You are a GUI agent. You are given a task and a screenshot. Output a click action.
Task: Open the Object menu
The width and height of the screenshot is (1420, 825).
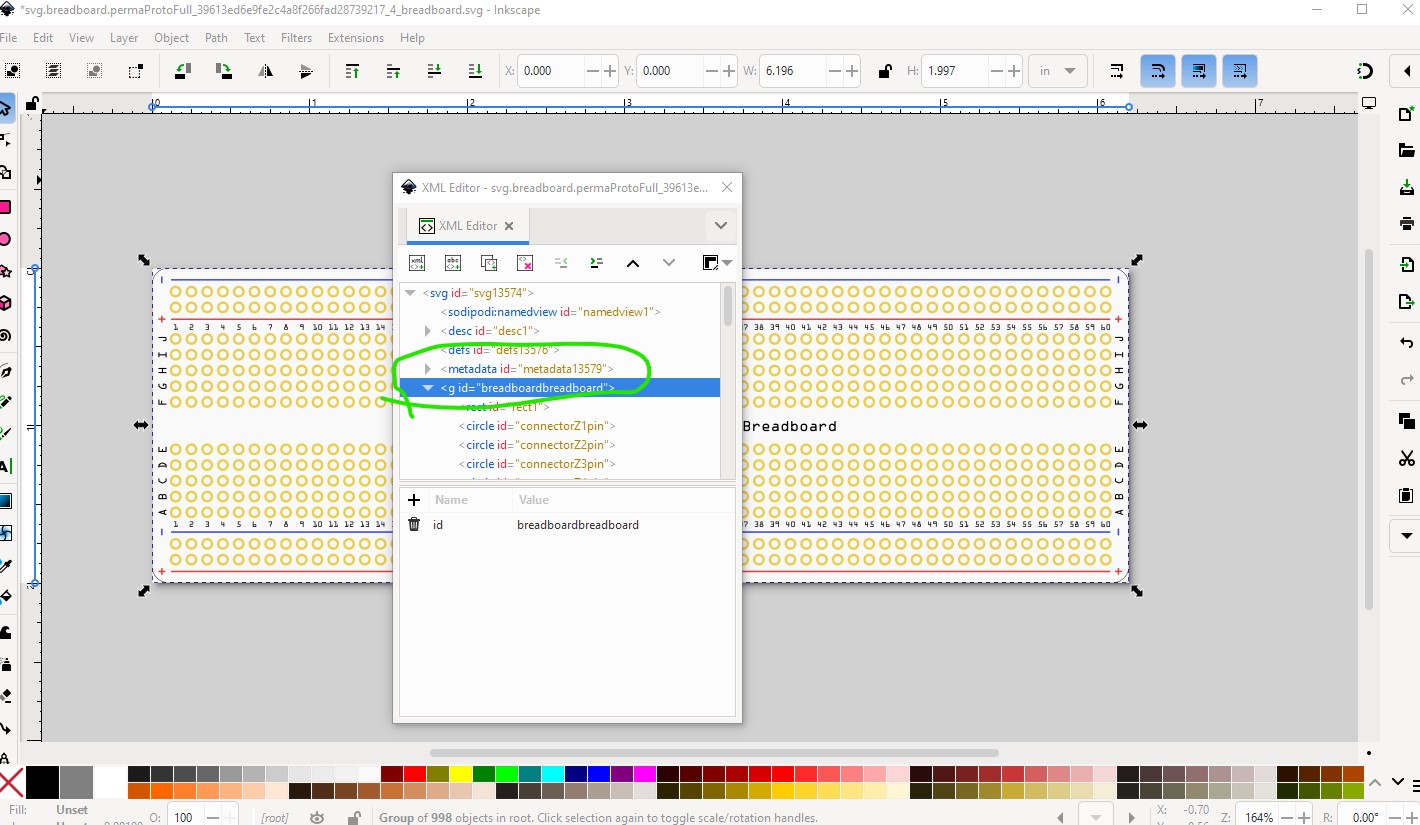(x=171, y=38)
